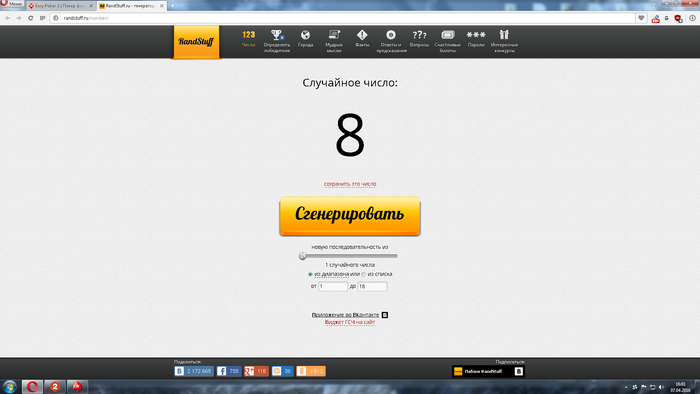Open the Вопросы question marks section
This screenshot has width=700, height=394.
419,39
